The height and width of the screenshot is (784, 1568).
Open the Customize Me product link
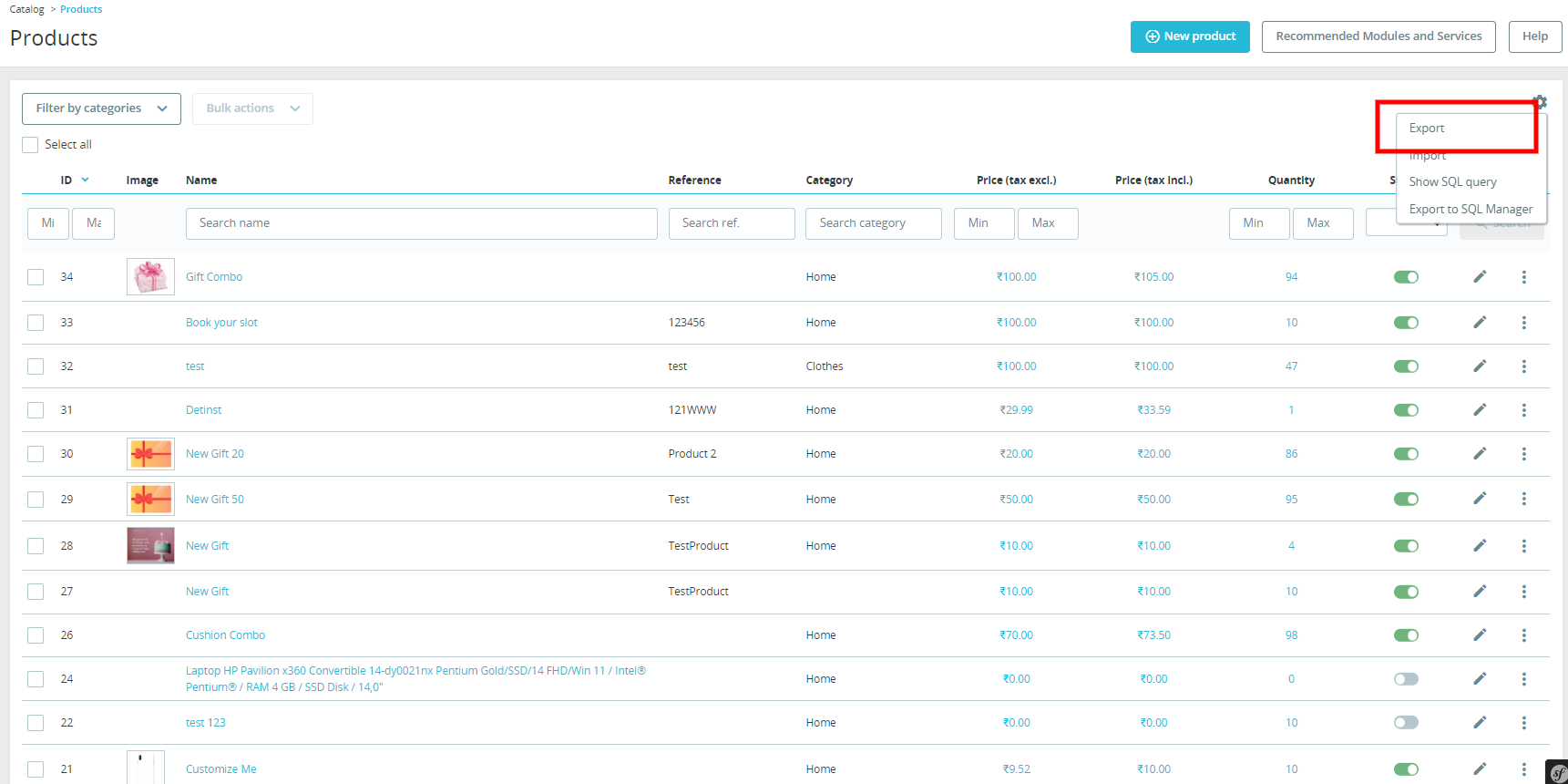click(x=221, y=769)
